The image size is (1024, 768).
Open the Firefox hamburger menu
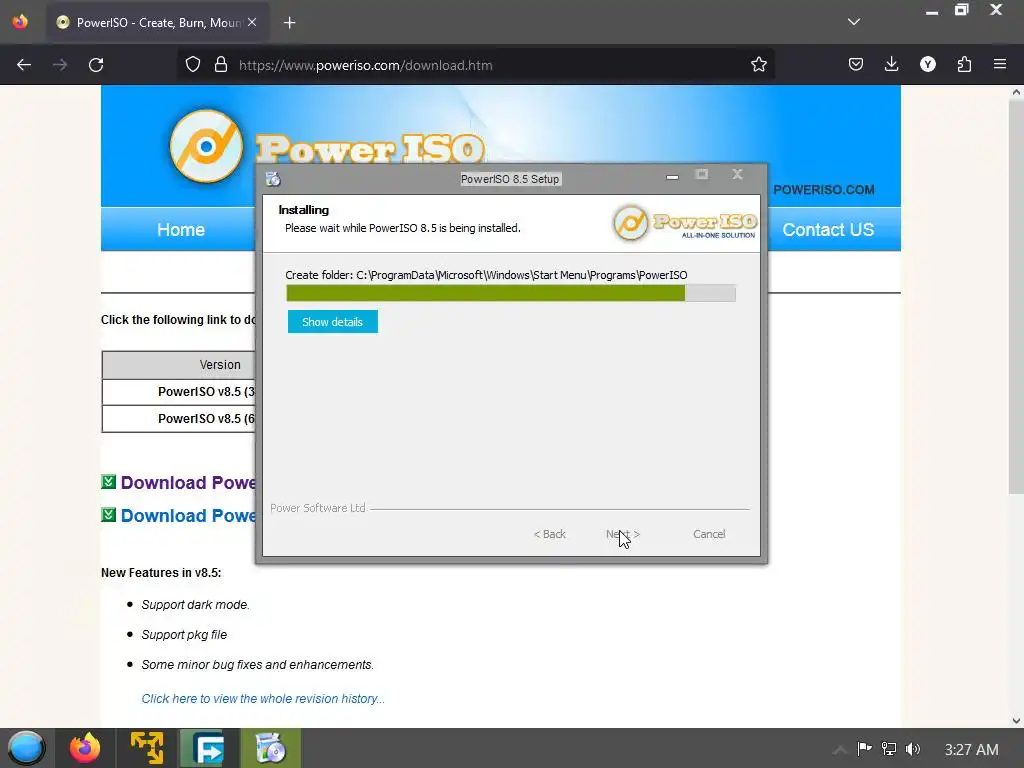click(x=1000, y=65)
